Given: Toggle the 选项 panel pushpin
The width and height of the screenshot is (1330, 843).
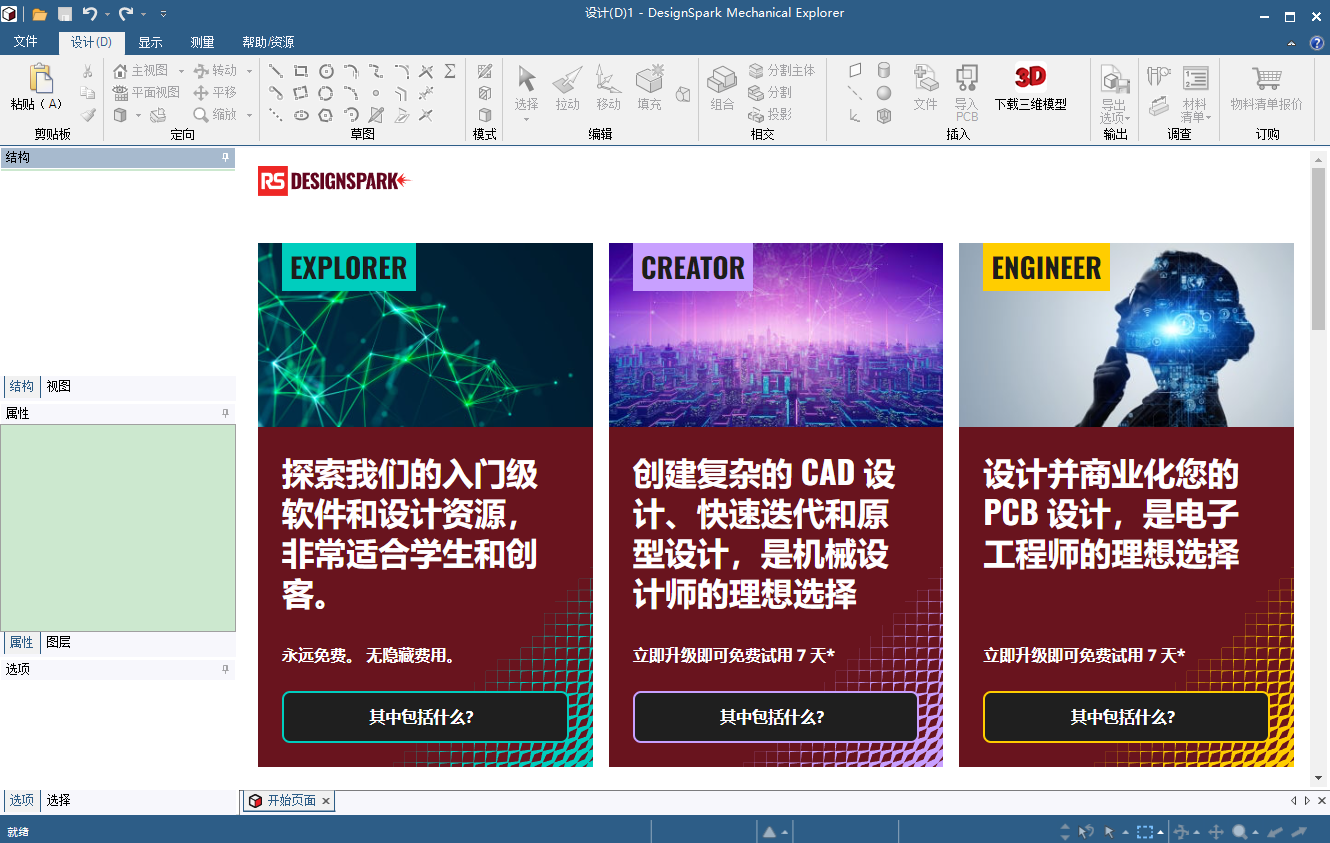Looking at the screenshot, I should tap(225, 669).
